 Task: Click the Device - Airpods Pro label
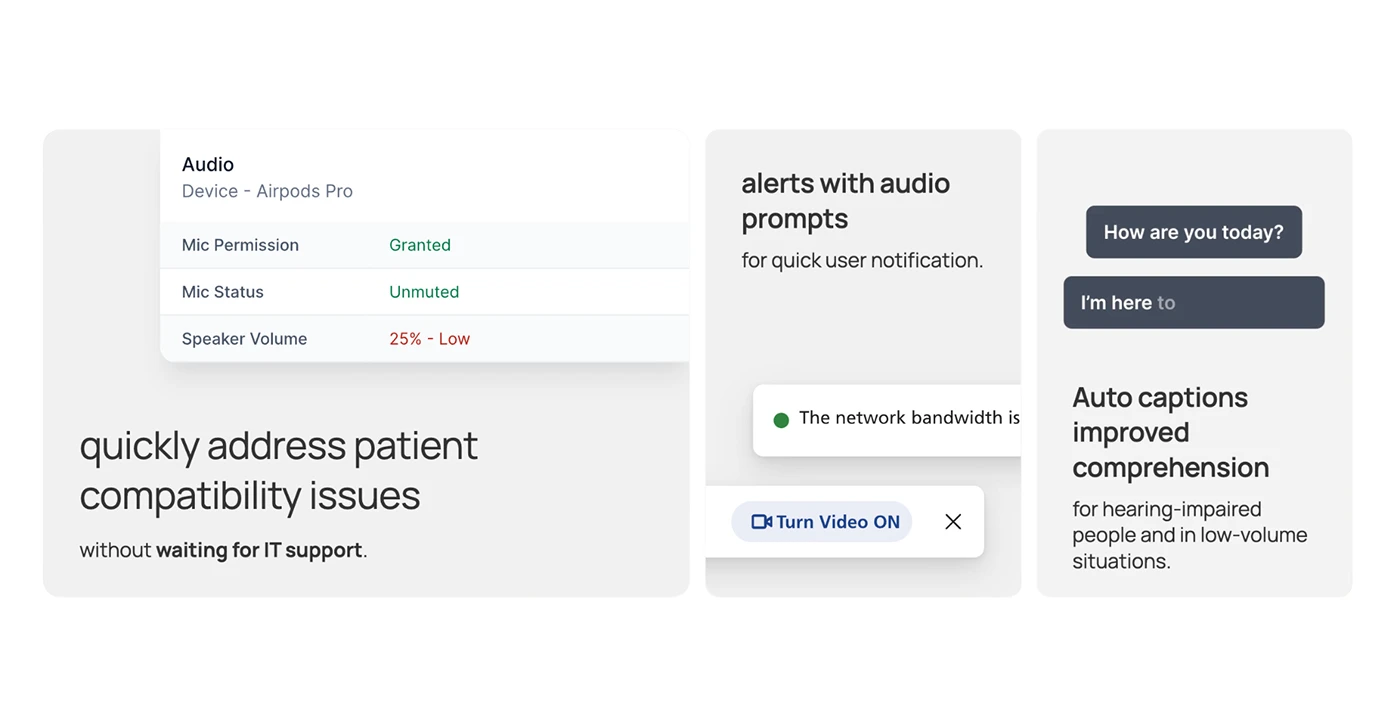point(267,191)
